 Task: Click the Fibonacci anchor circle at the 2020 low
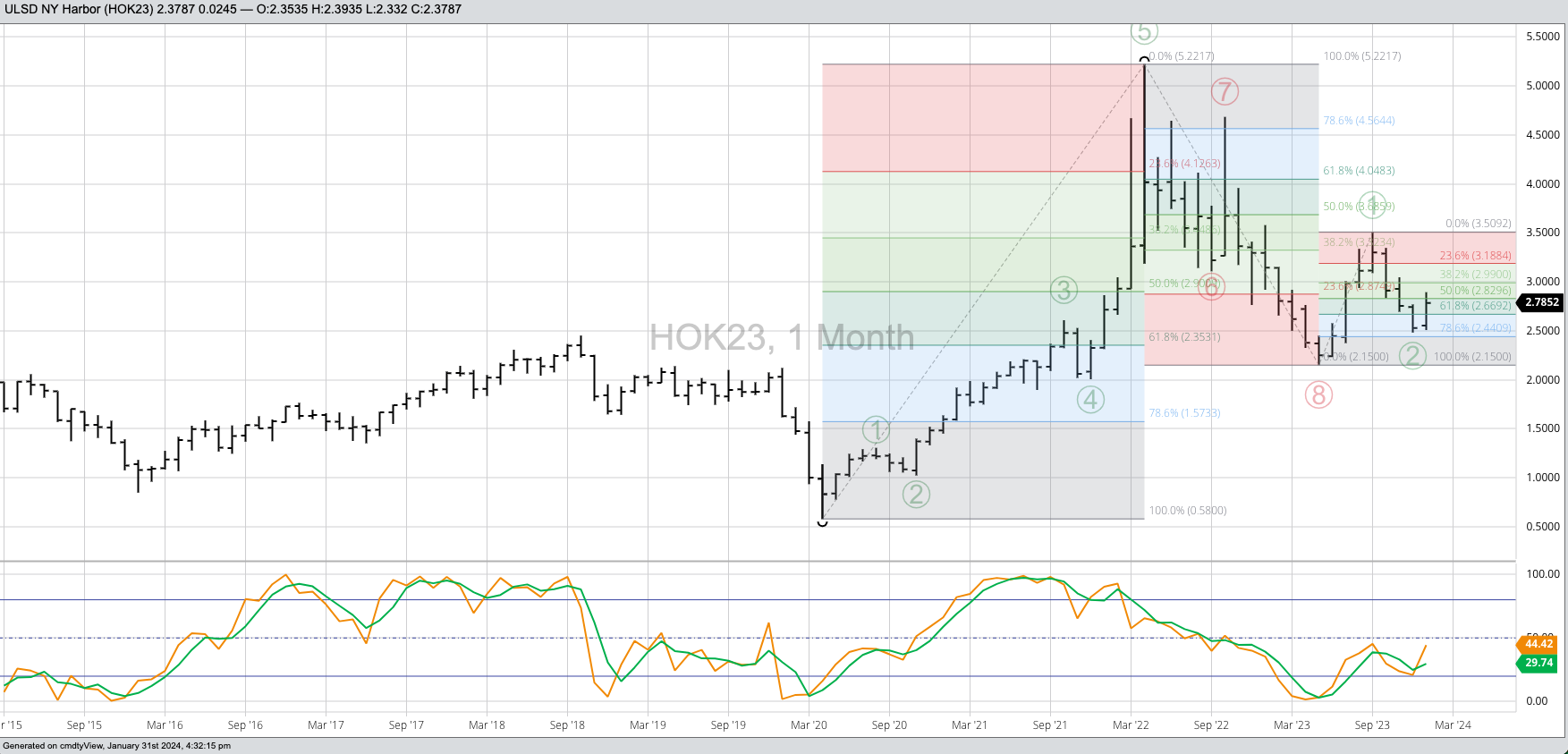[x=823, y=521]
